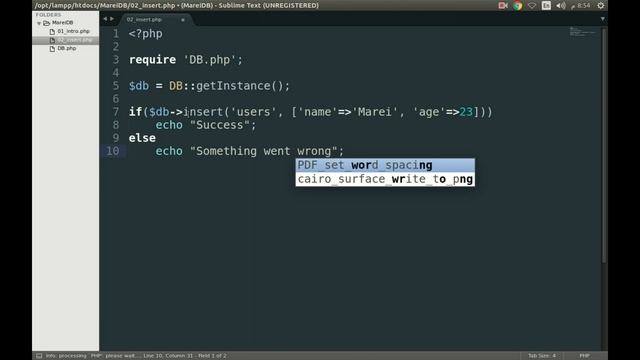Select the MareiDB folder in sidebar
The image size is (640, 360).
click(62, 23)
